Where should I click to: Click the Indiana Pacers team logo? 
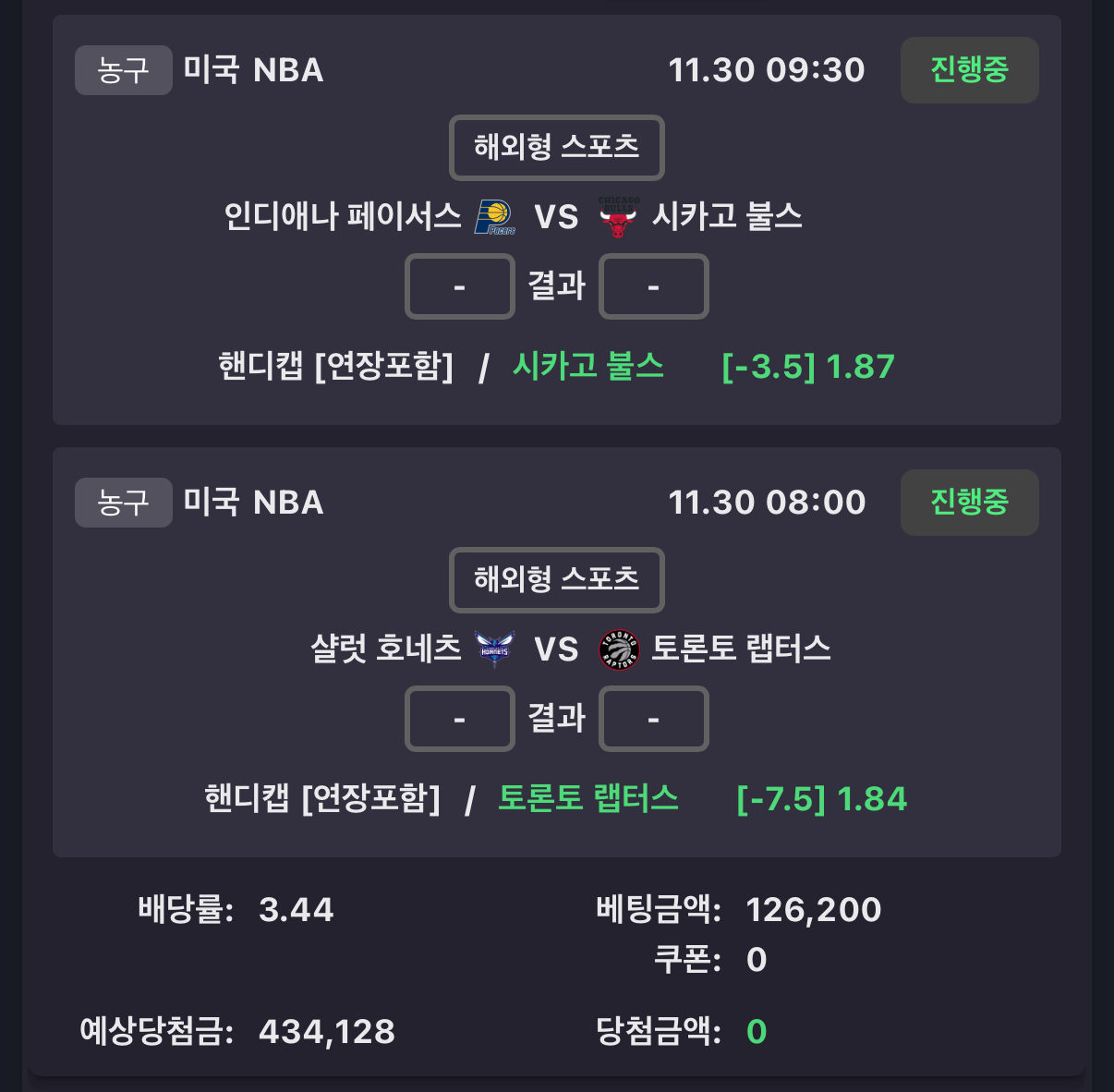494,217
